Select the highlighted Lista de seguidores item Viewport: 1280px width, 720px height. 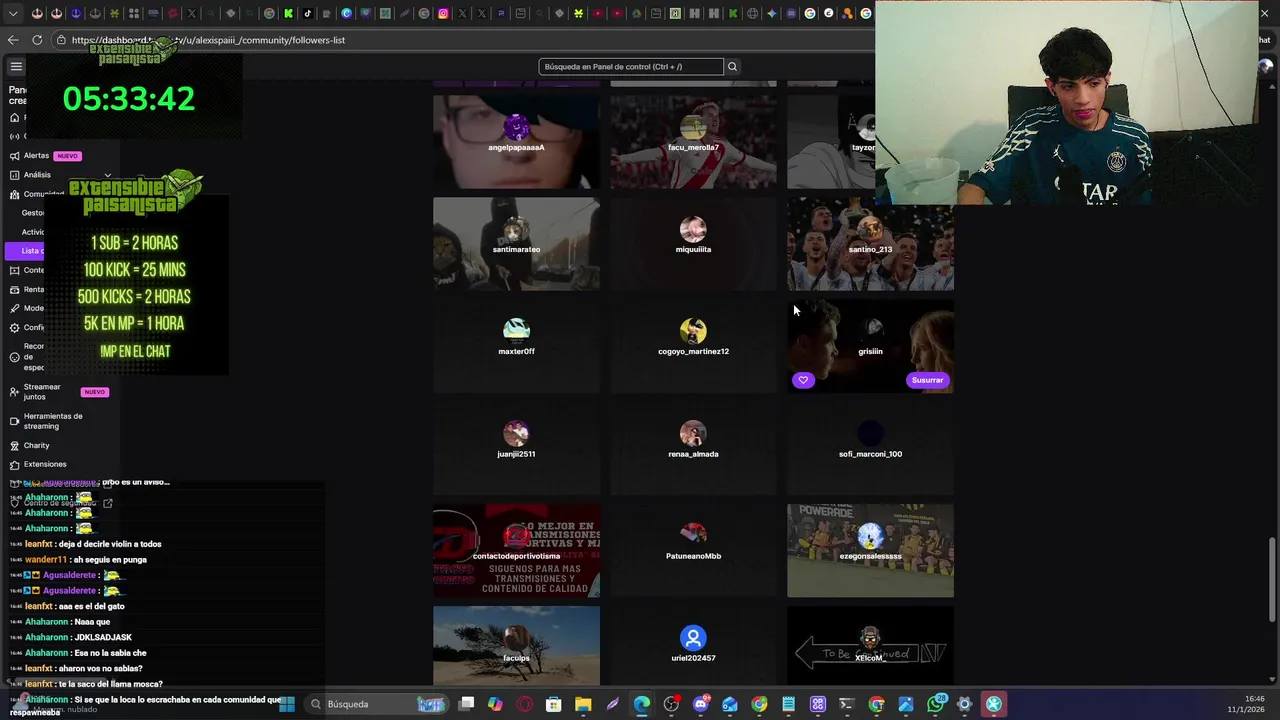tap(24, 251)
